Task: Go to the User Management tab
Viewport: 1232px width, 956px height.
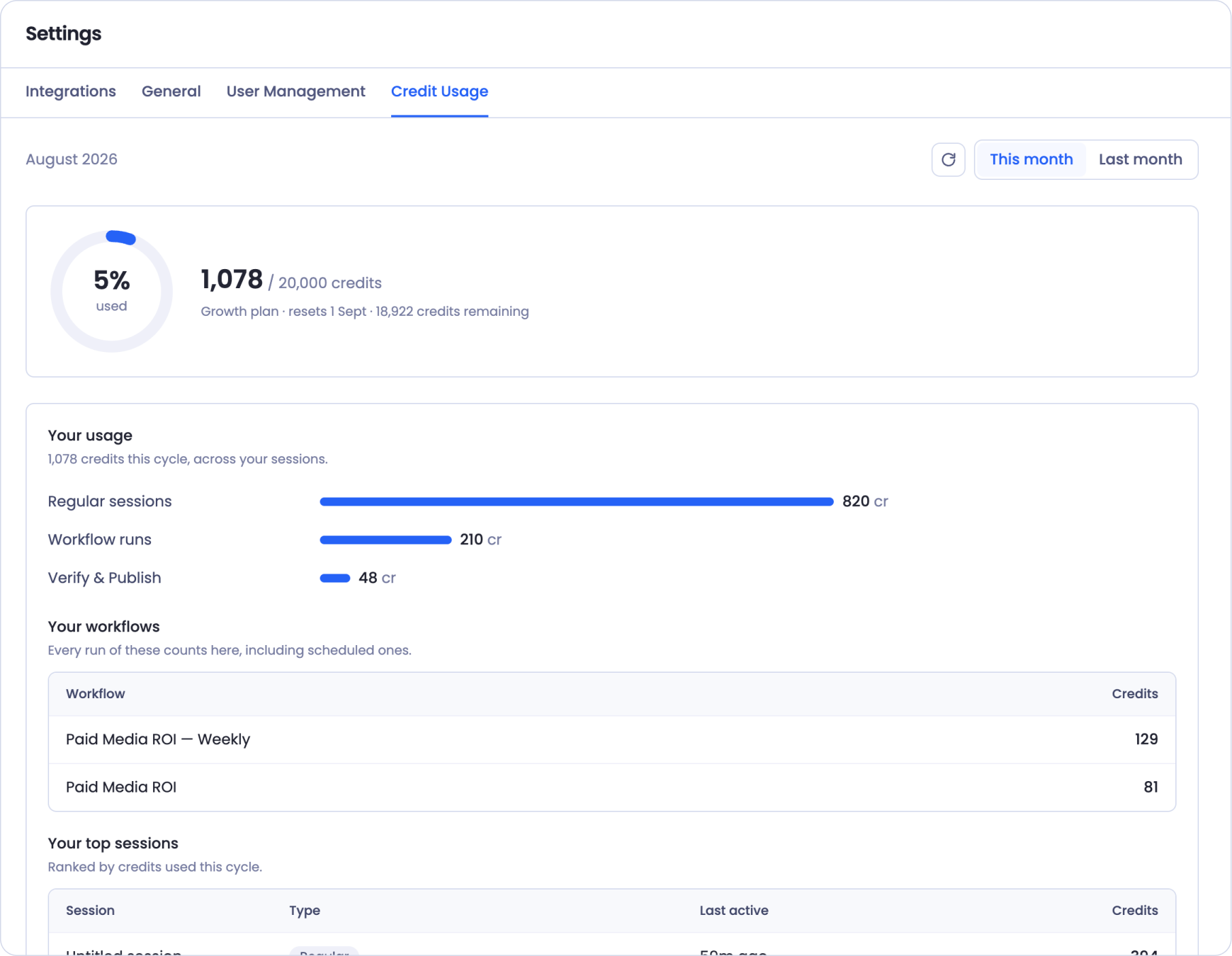Action: tap(295, 91)
